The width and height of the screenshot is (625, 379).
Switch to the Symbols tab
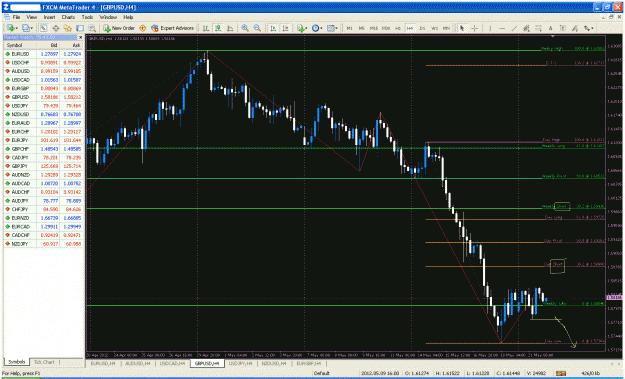click(x=17, y=362)
